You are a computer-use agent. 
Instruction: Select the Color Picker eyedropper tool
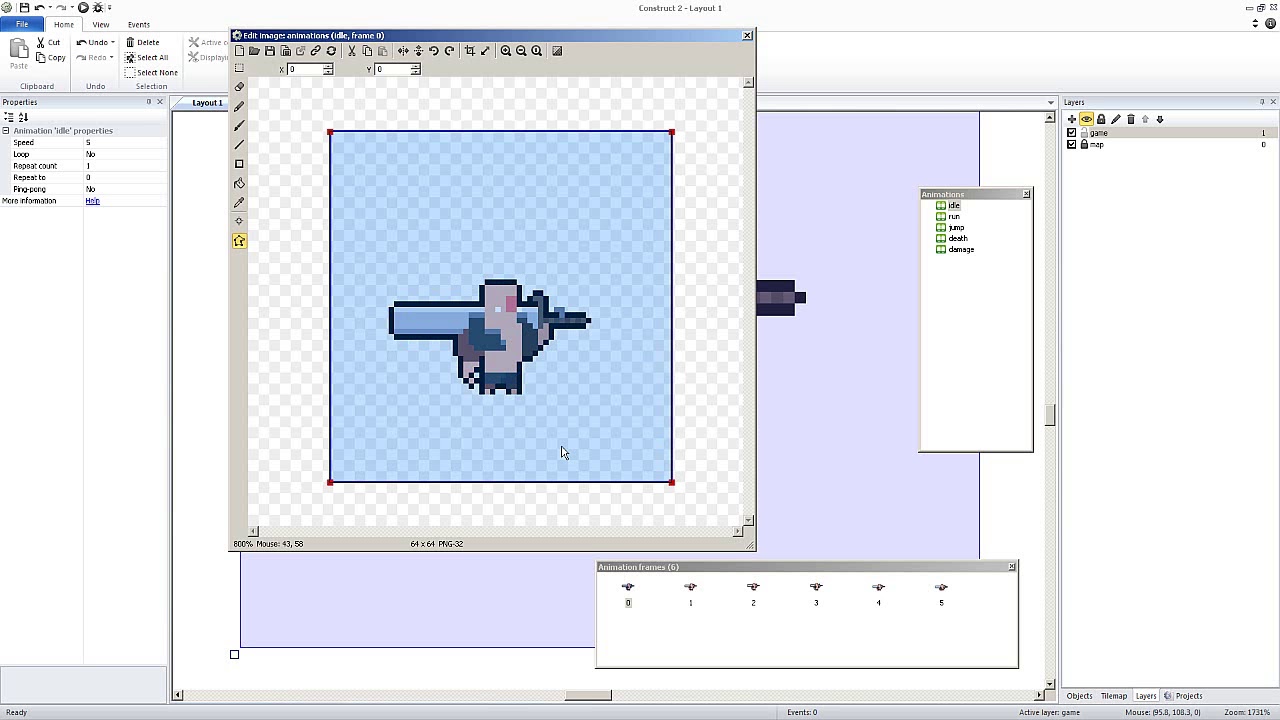coord(239,203)
